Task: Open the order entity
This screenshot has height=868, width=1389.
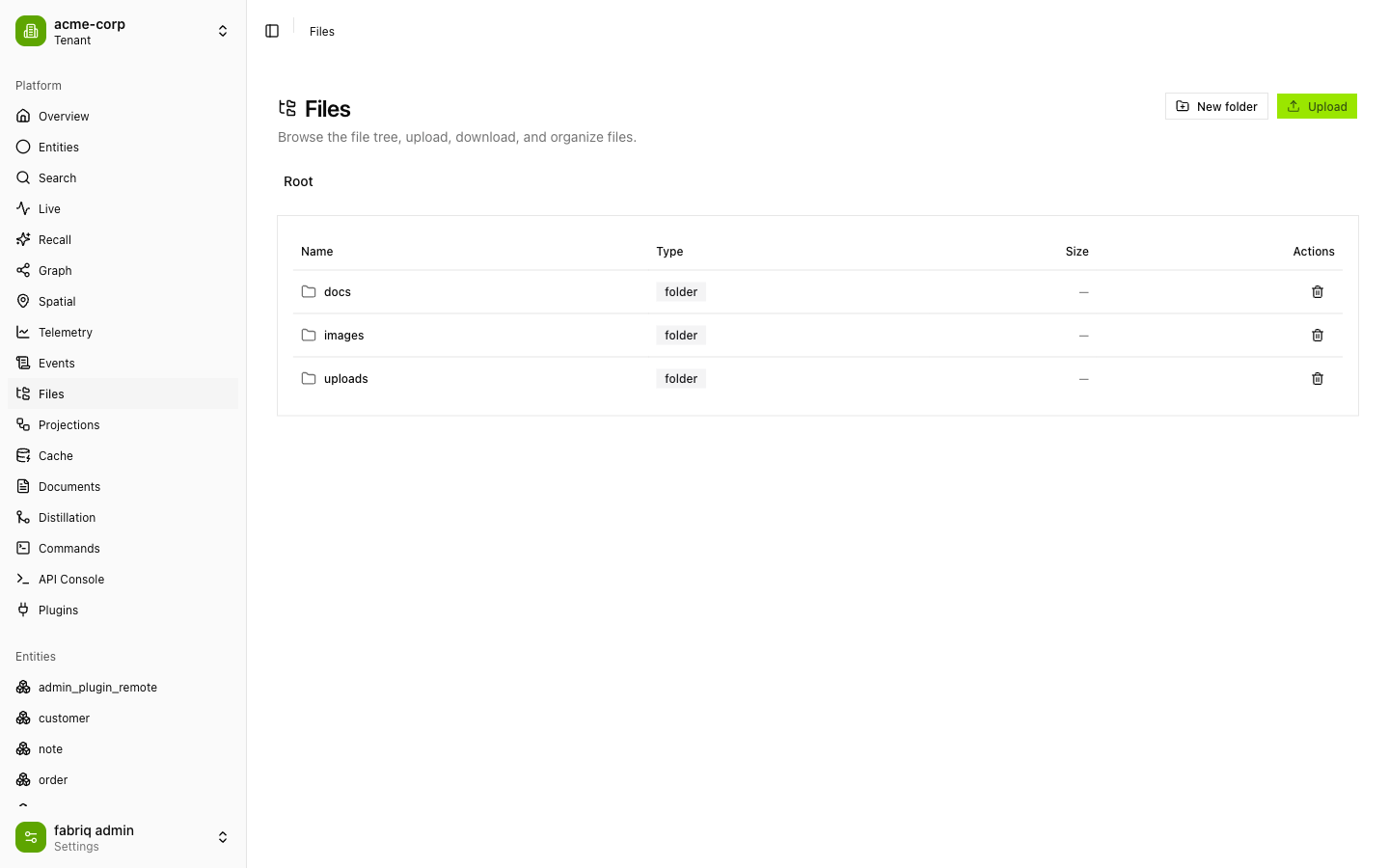Action: [x=123, y=779]
